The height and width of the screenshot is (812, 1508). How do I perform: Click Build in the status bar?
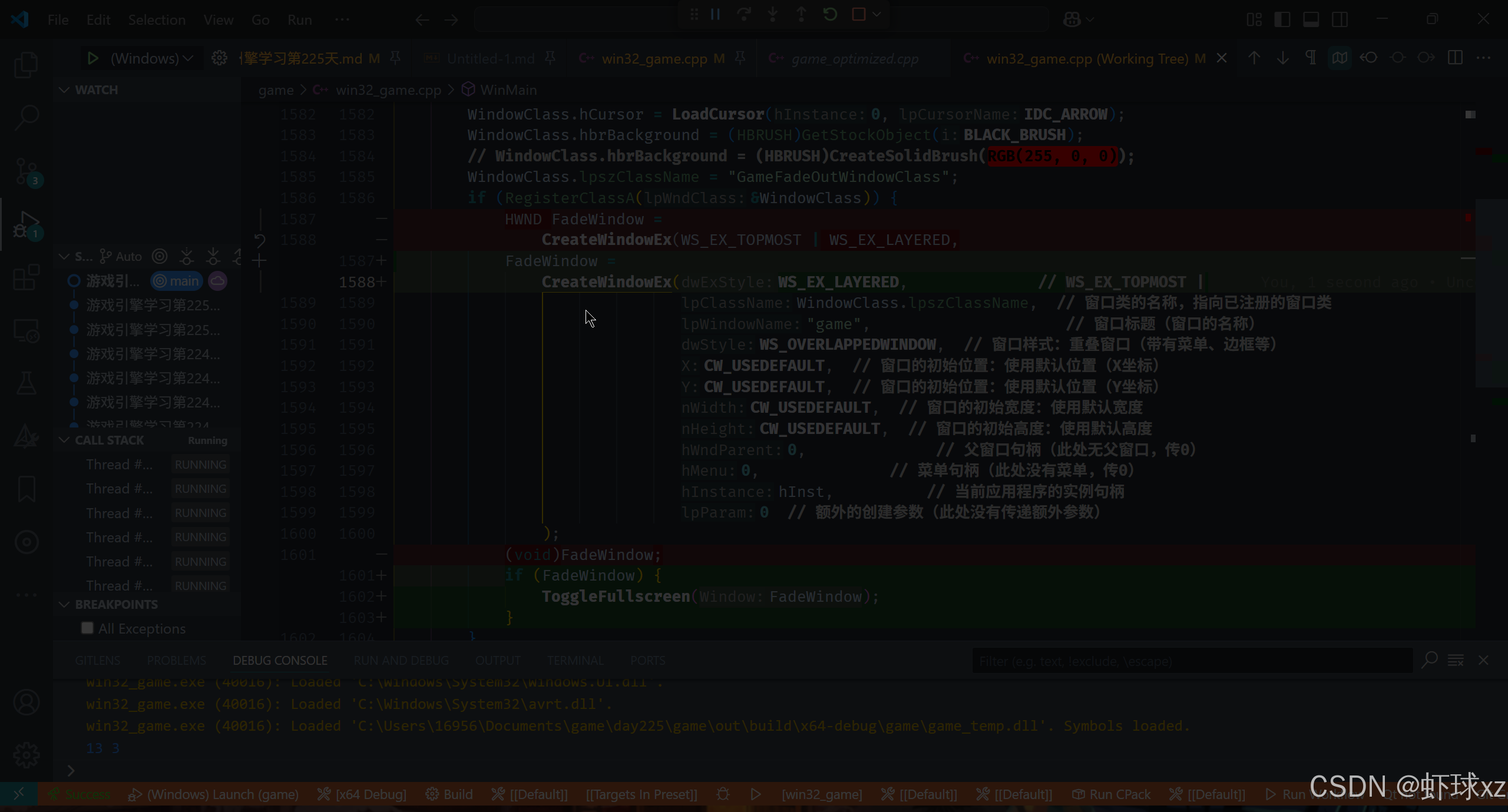coord(449,794)
